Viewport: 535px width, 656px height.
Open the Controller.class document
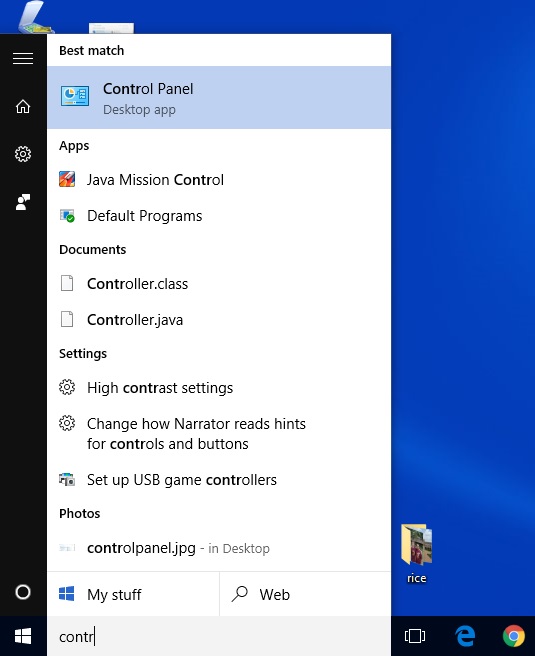pos(219,284)
